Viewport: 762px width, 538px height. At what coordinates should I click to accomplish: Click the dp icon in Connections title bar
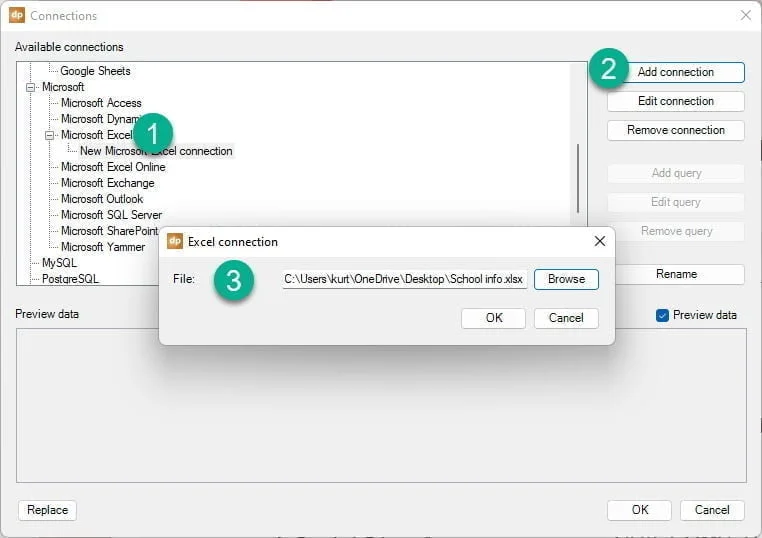pyautogui.click(x=17, y=15)
